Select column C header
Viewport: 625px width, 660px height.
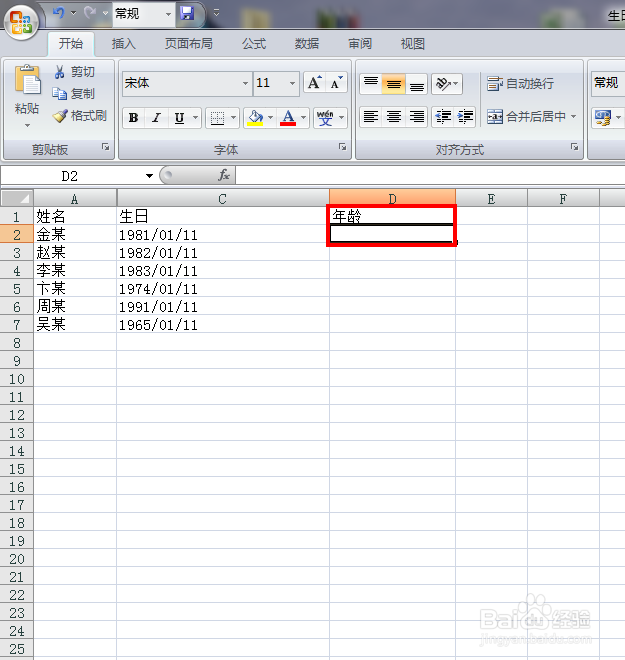tap(223, 198)
